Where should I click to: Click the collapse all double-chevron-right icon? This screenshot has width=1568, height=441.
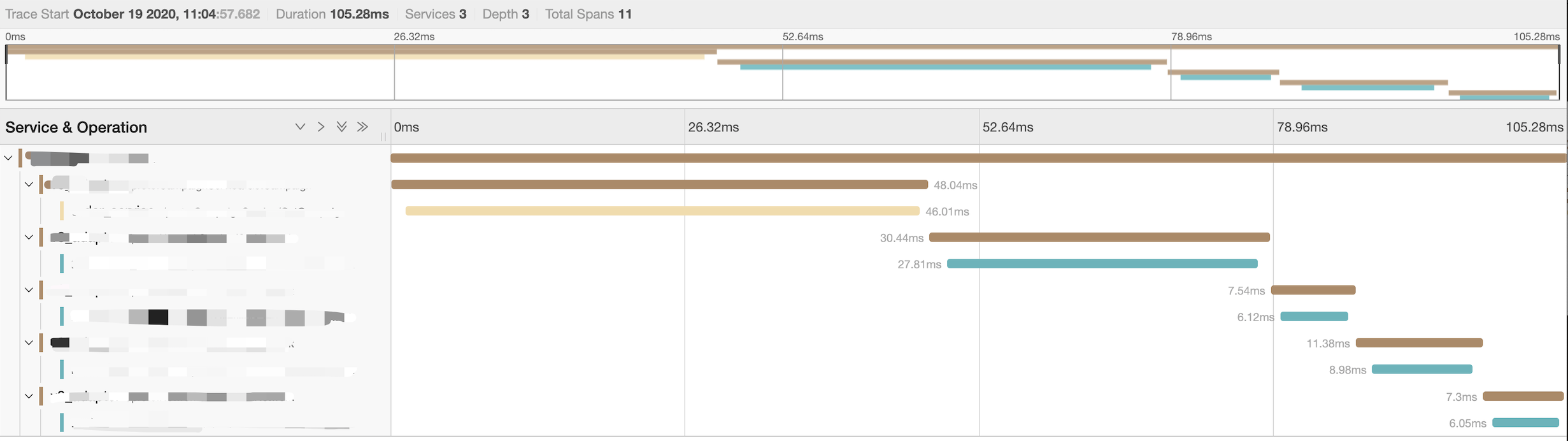[x=362, y=127]
